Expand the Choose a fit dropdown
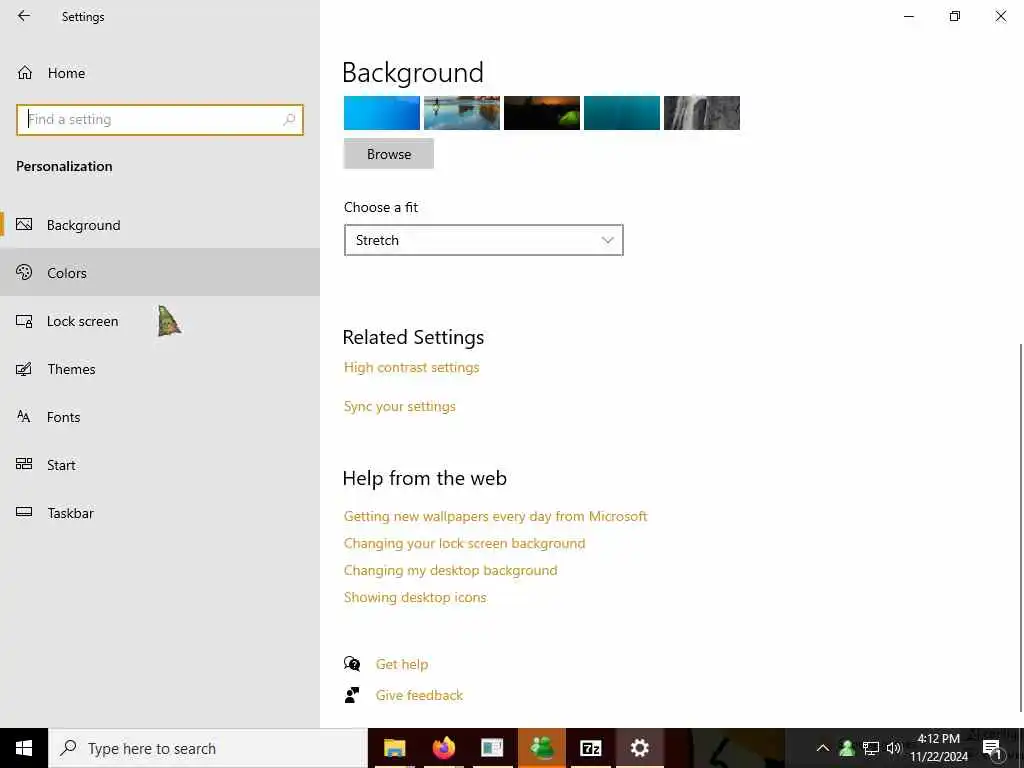The width and height of the screenshot is (1024, 768). (483, 240)
